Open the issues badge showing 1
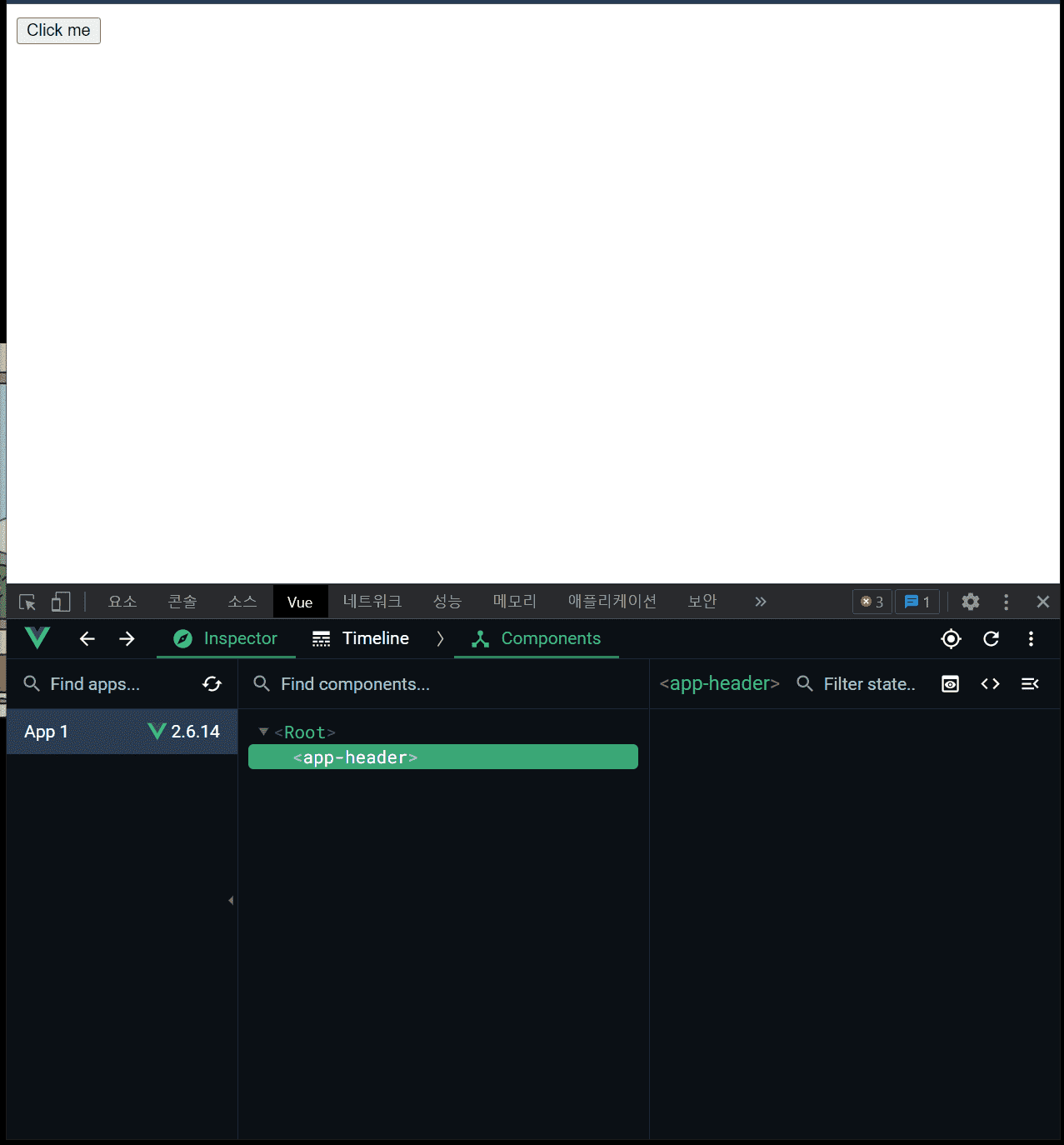This screenshot has width=1064, height=1145. [x=917, y=602]
